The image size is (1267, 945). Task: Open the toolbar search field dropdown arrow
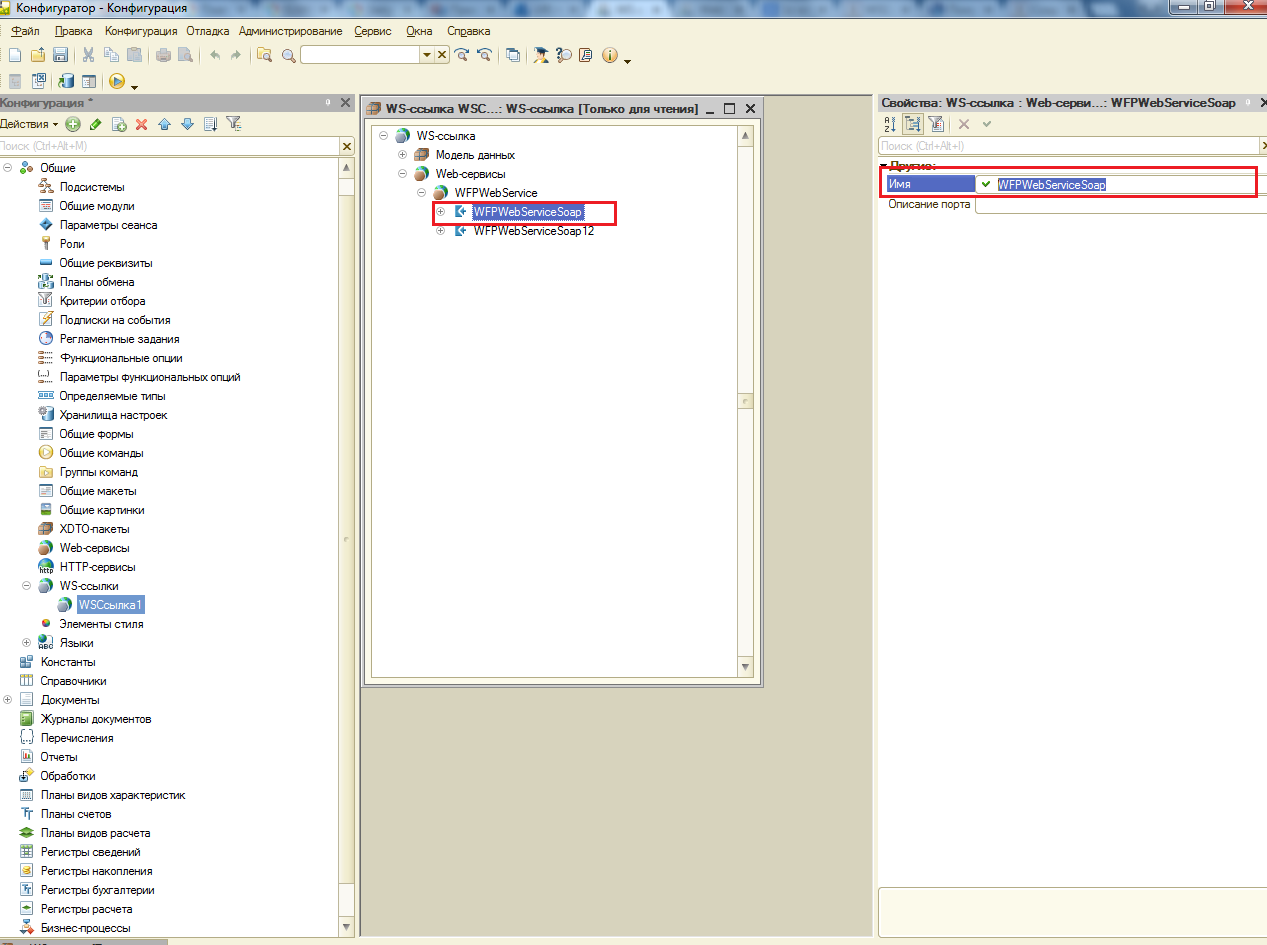pyautogui.click(x=427, y=56)
